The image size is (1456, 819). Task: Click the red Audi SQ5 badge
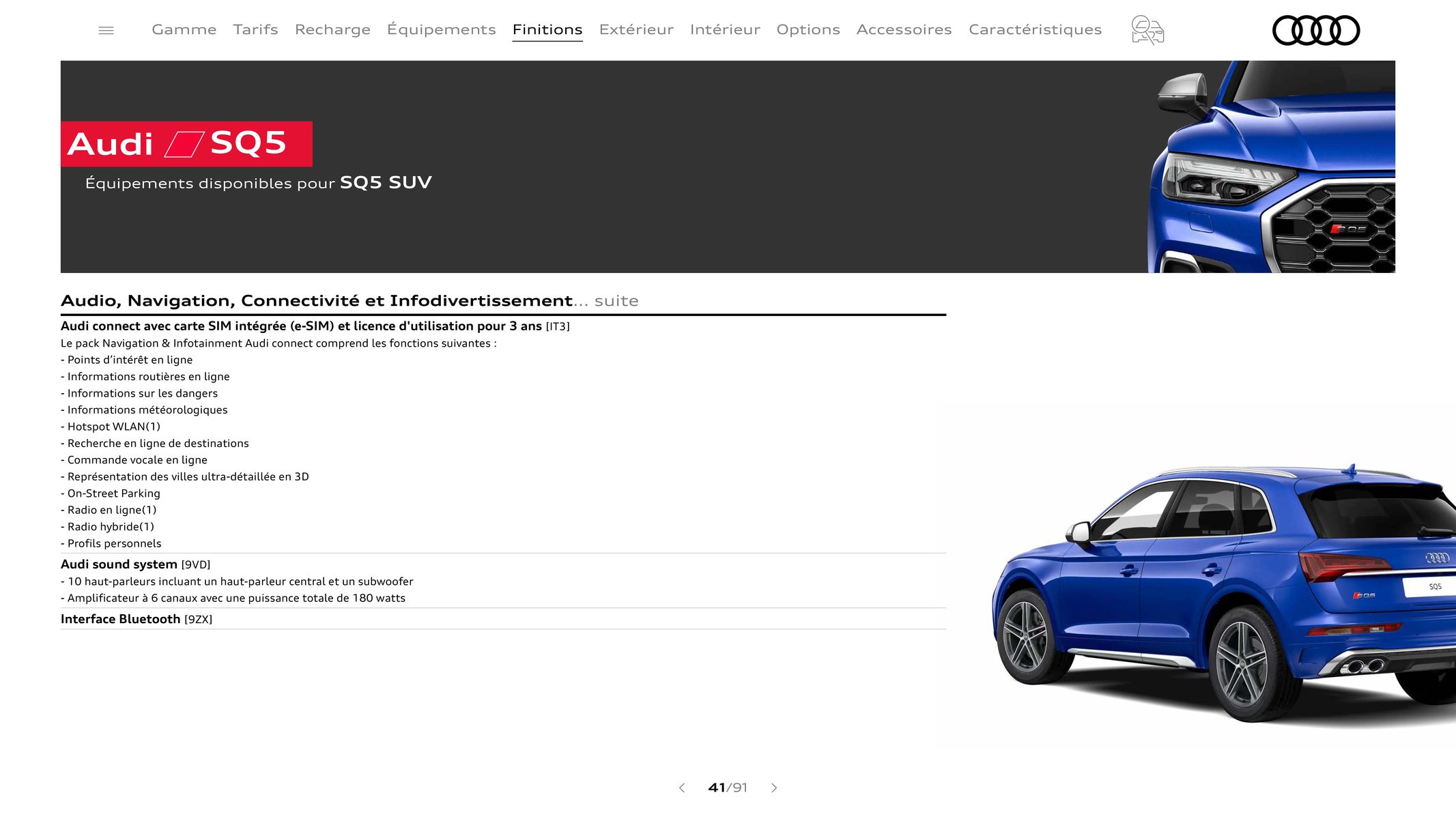[x=186, y=144]
